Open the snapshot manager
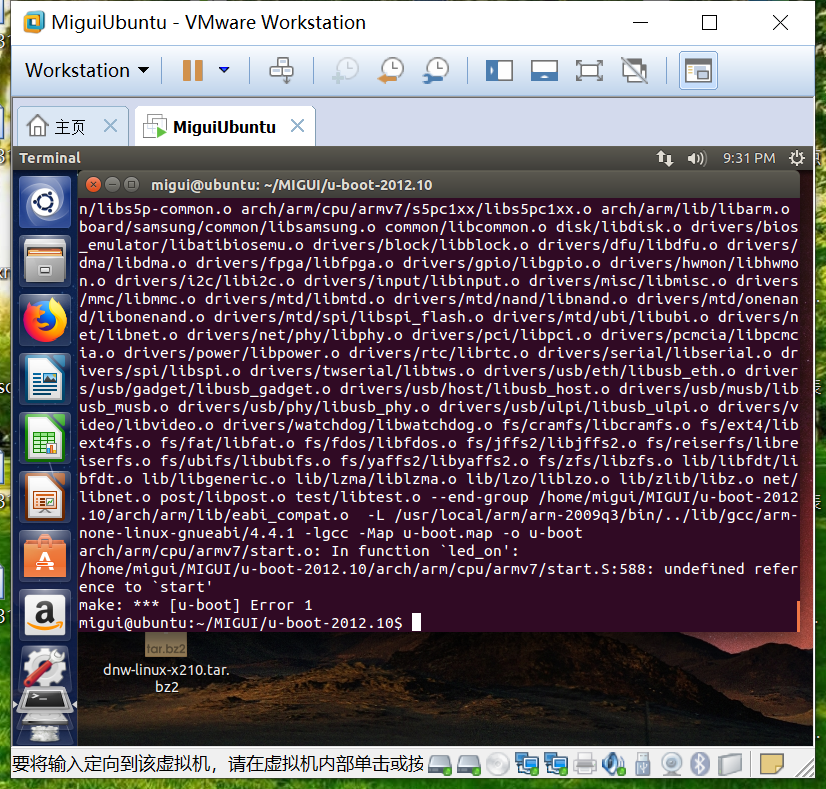 436,70
